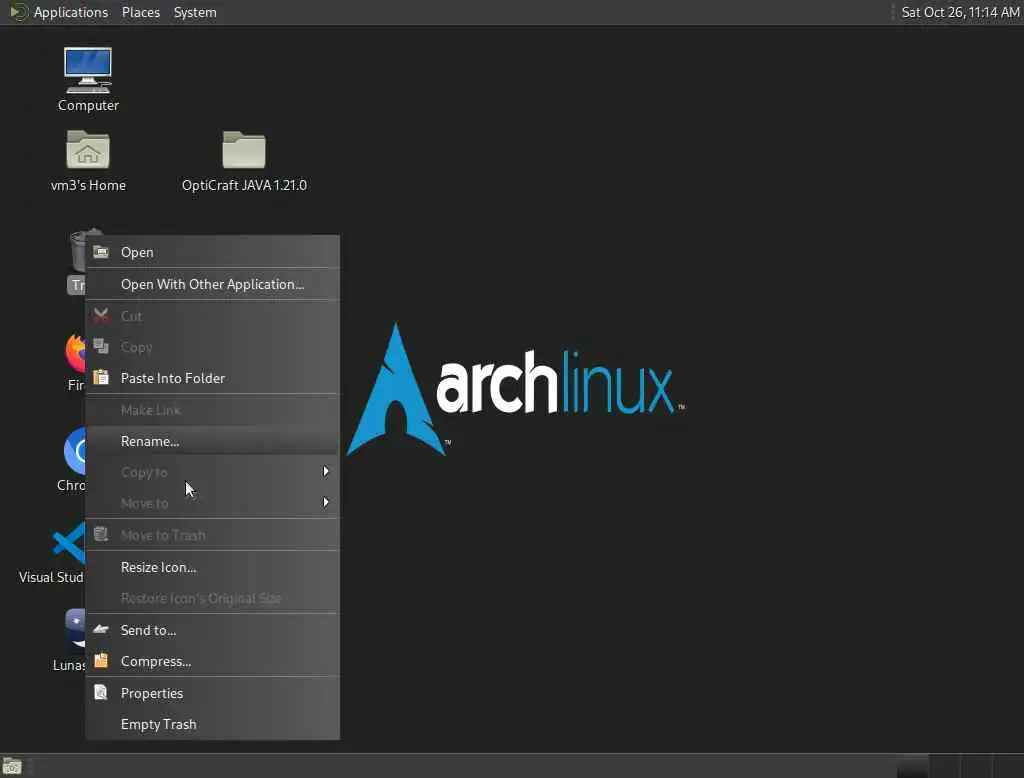Image resolution: width=1024 pixels, height=778 pixels.
Task: Expand the Copy to submenu arrow
Action: click(x=325, y=471)
